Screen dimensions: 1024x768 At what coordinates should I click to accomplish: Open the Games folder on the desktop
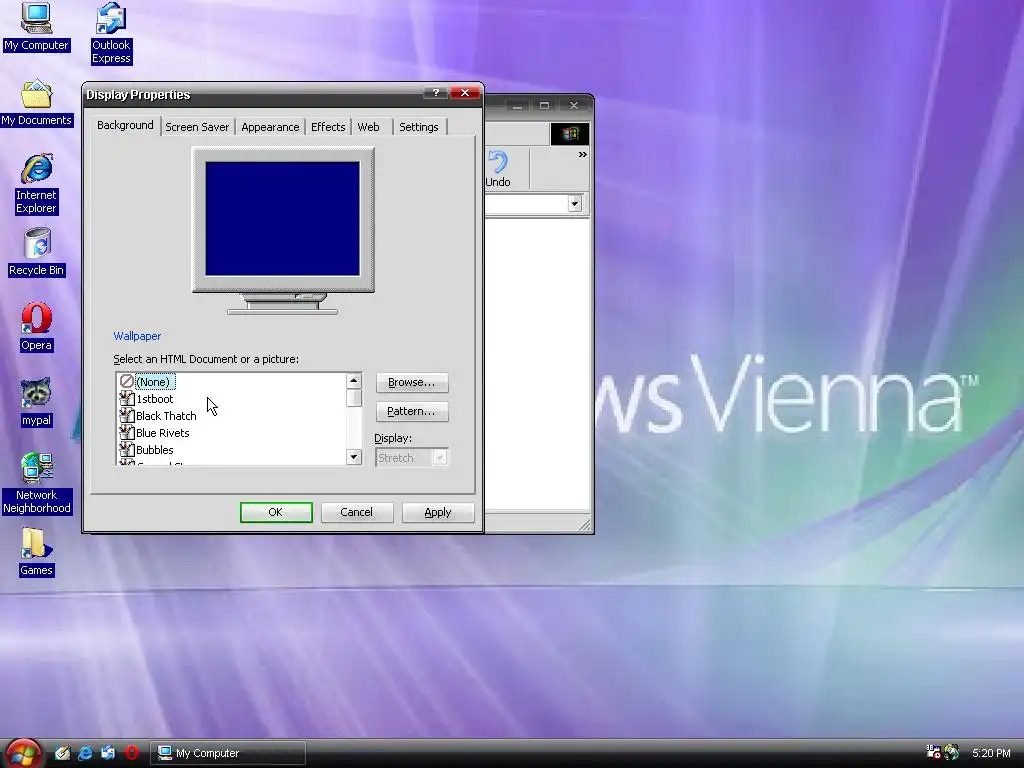click(36, 552)
